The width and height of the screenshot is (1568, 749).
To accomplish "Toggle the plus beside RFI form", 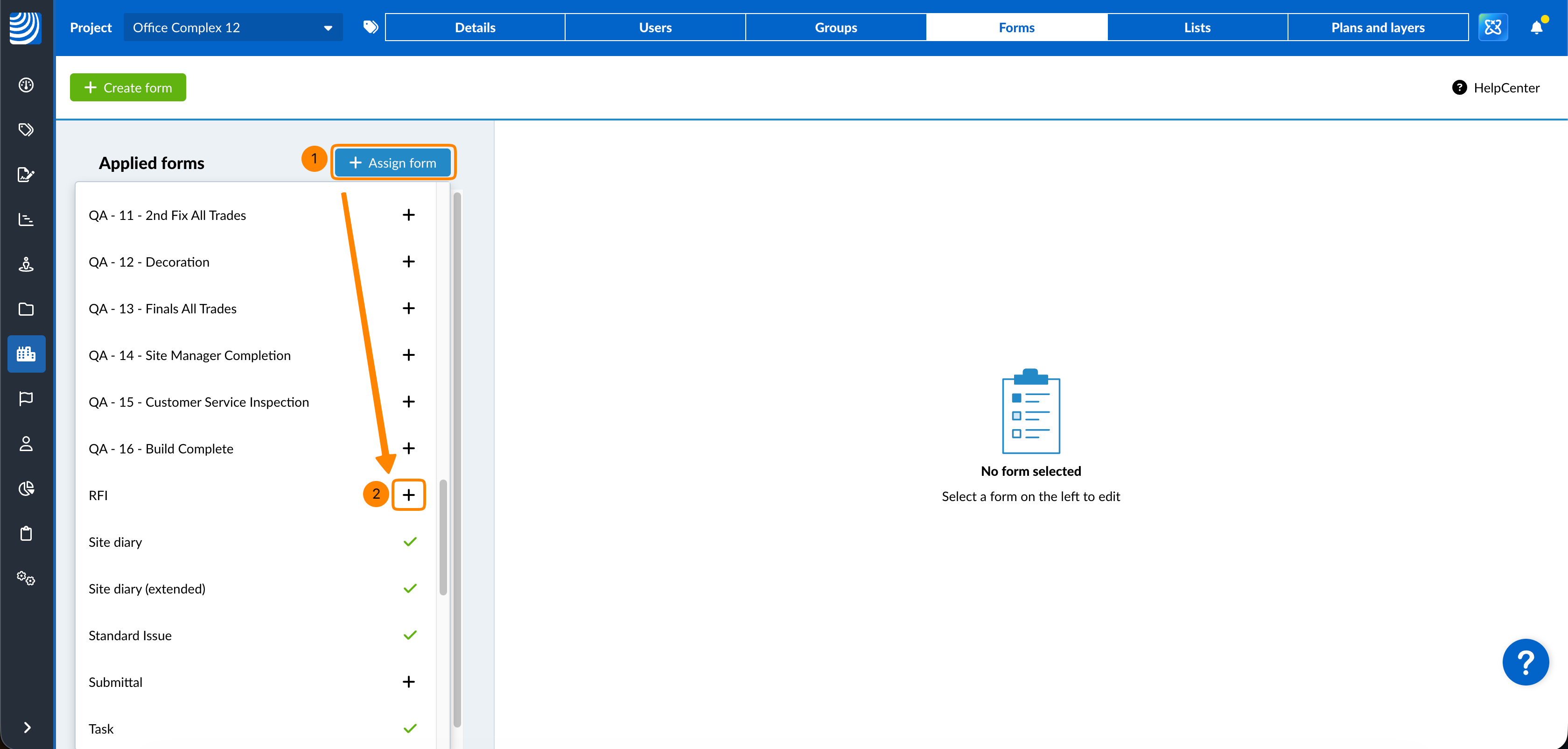I will tap(408, 495).
